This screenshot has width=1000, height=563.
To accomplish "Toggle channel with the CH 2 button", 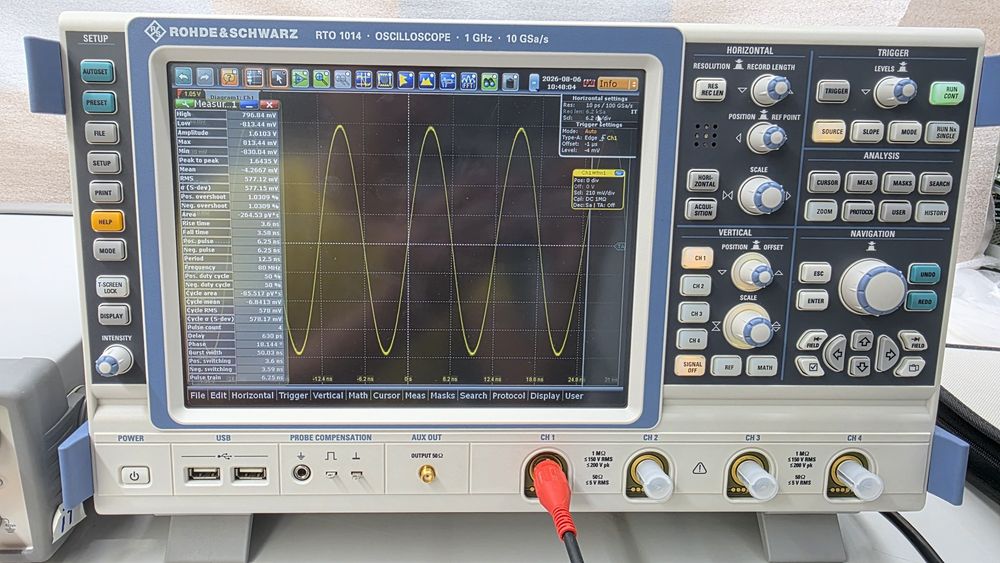I will pos(696,286).
